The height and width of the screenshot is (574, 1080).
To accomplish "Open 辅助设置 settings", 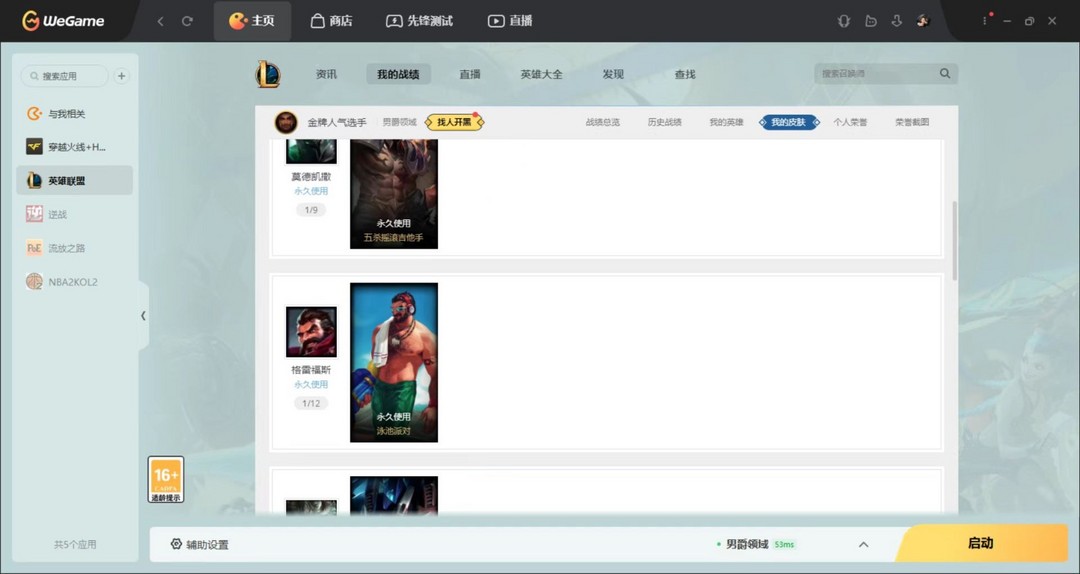I will [x=200, y=544].
